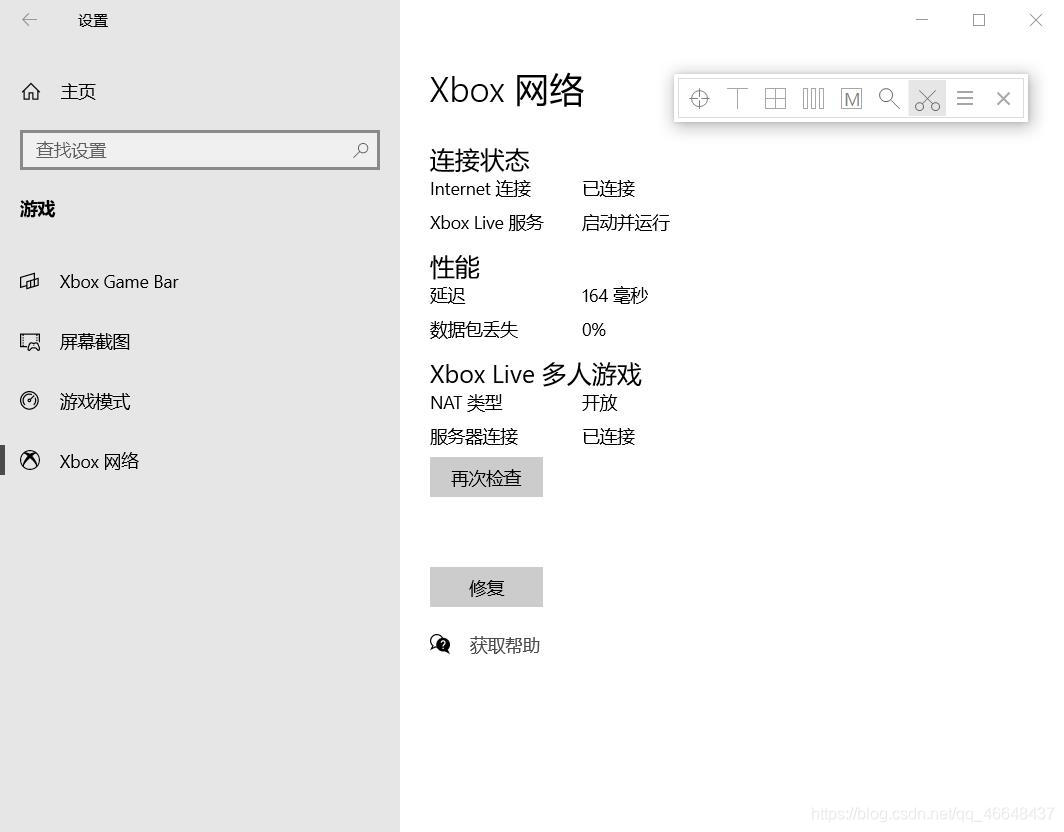
Task: Click the 游戏 category heading
Action: (x=37, y=209)
